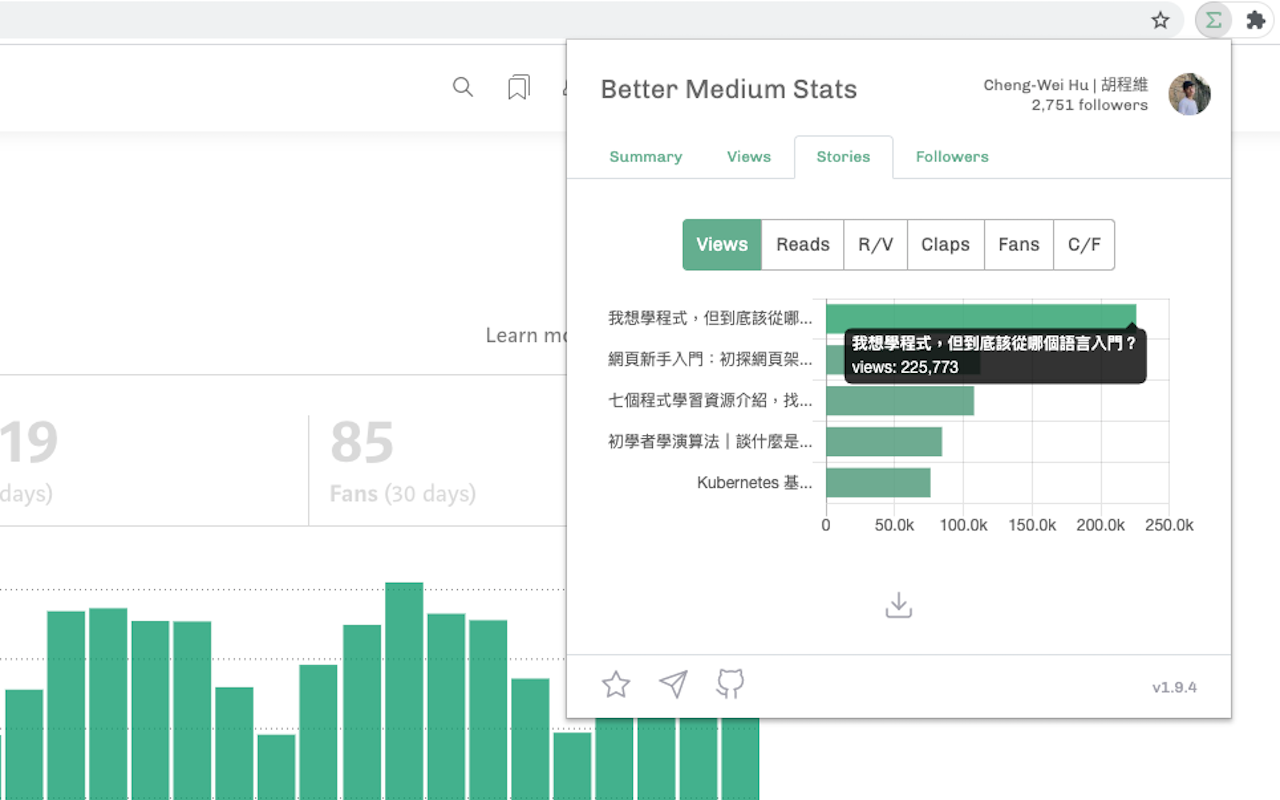Click story label 網頁新手入門：初探網頁架...
This screenshot has height=800, width=1280.
(710, 359)
